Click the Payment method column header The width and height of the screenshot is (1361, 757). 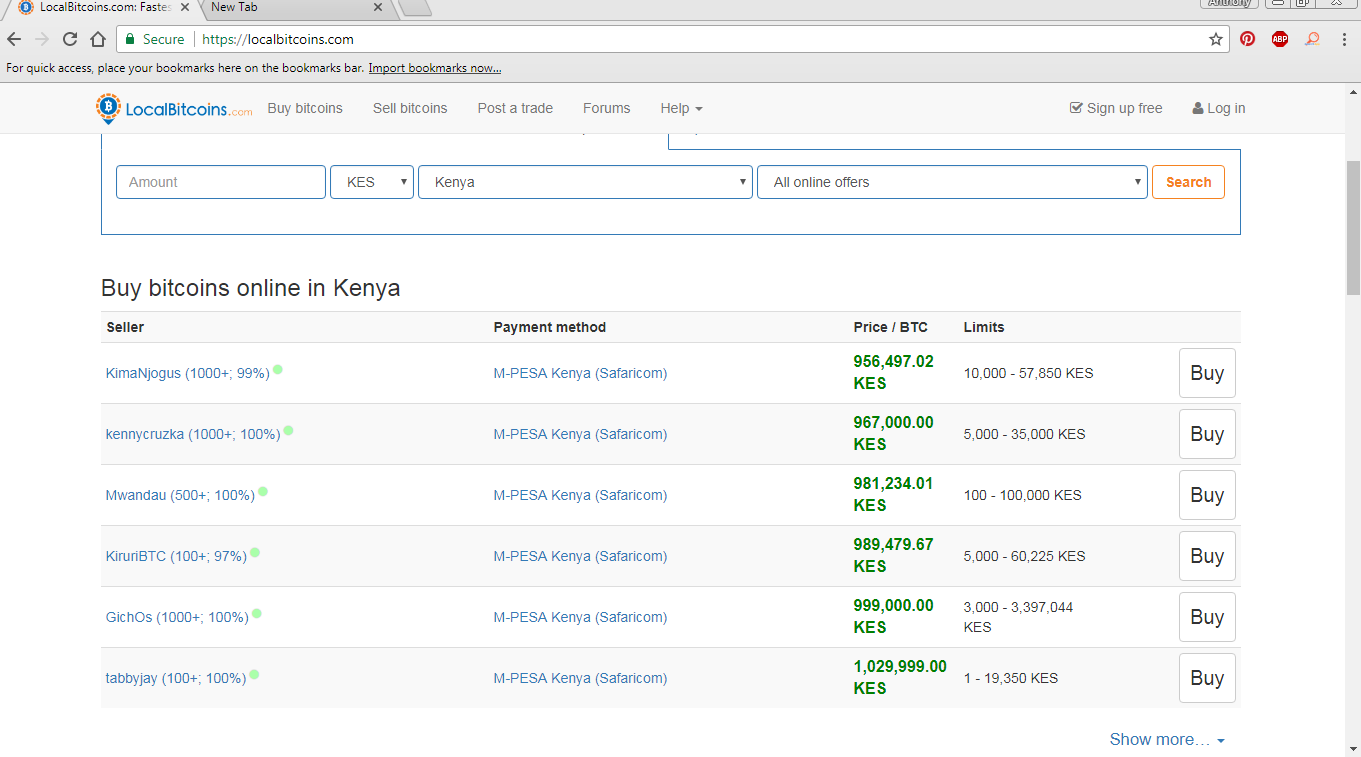point(549,327)
